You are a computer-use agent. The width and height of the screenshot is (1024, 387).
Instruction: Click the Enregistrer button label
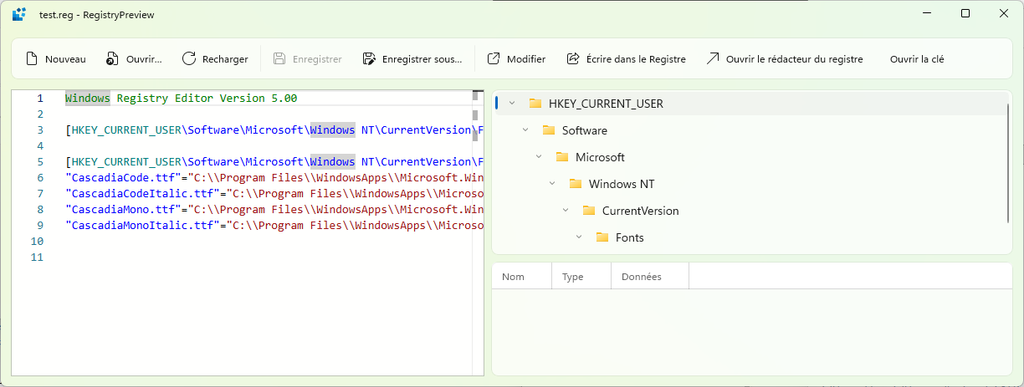tap(317, 59)
